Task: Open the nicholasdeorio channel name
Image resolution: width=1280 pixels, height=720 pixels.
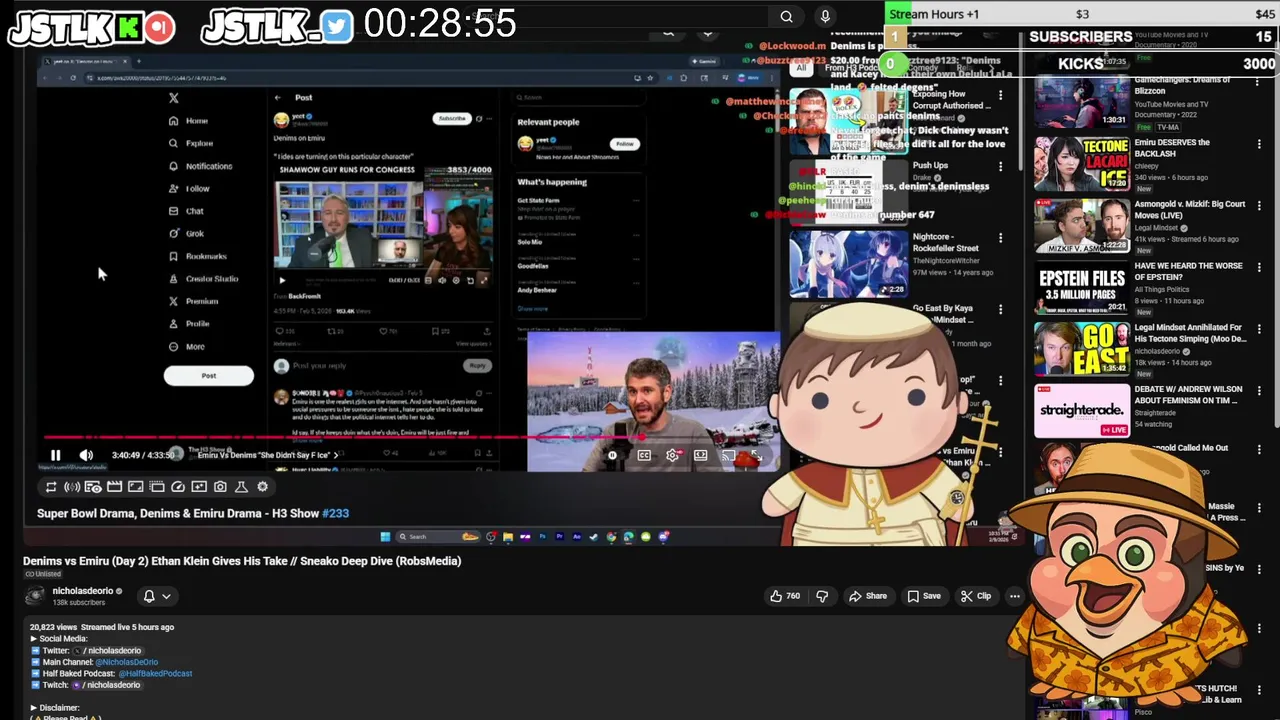Action: (x=82, y=591)
